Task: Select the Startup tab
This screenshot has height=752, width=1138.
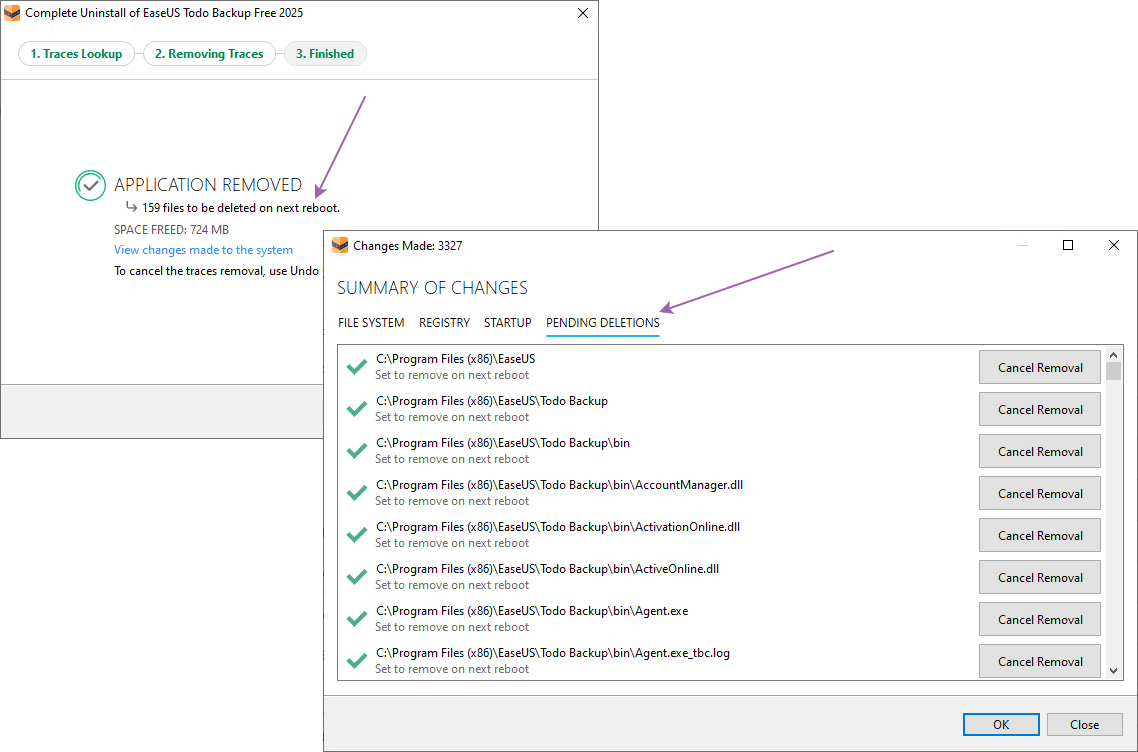Action: pyautogui.click(x=507, y=323)
